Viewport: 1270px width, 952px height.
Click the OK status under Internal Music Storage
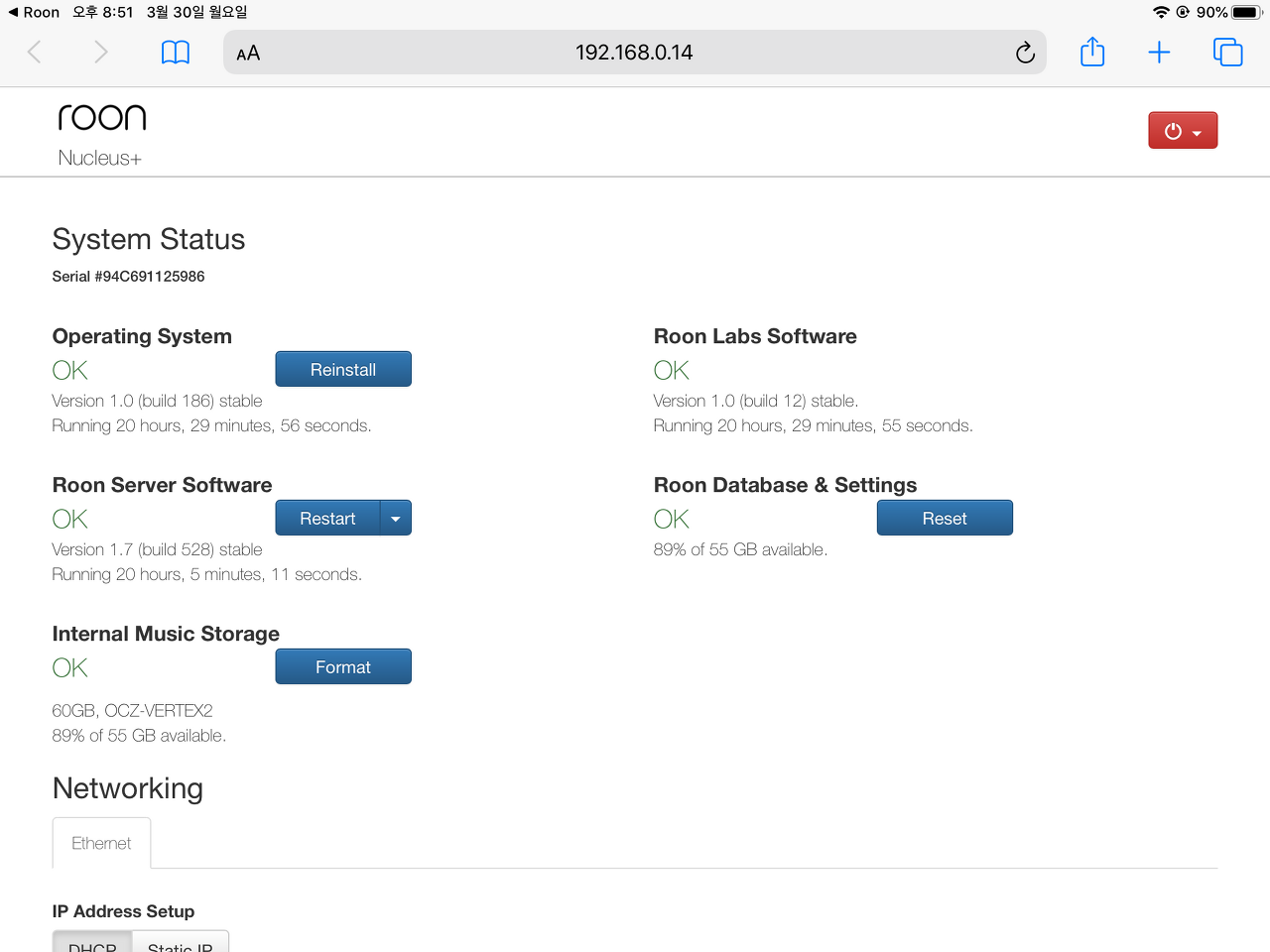coord(70,667)
